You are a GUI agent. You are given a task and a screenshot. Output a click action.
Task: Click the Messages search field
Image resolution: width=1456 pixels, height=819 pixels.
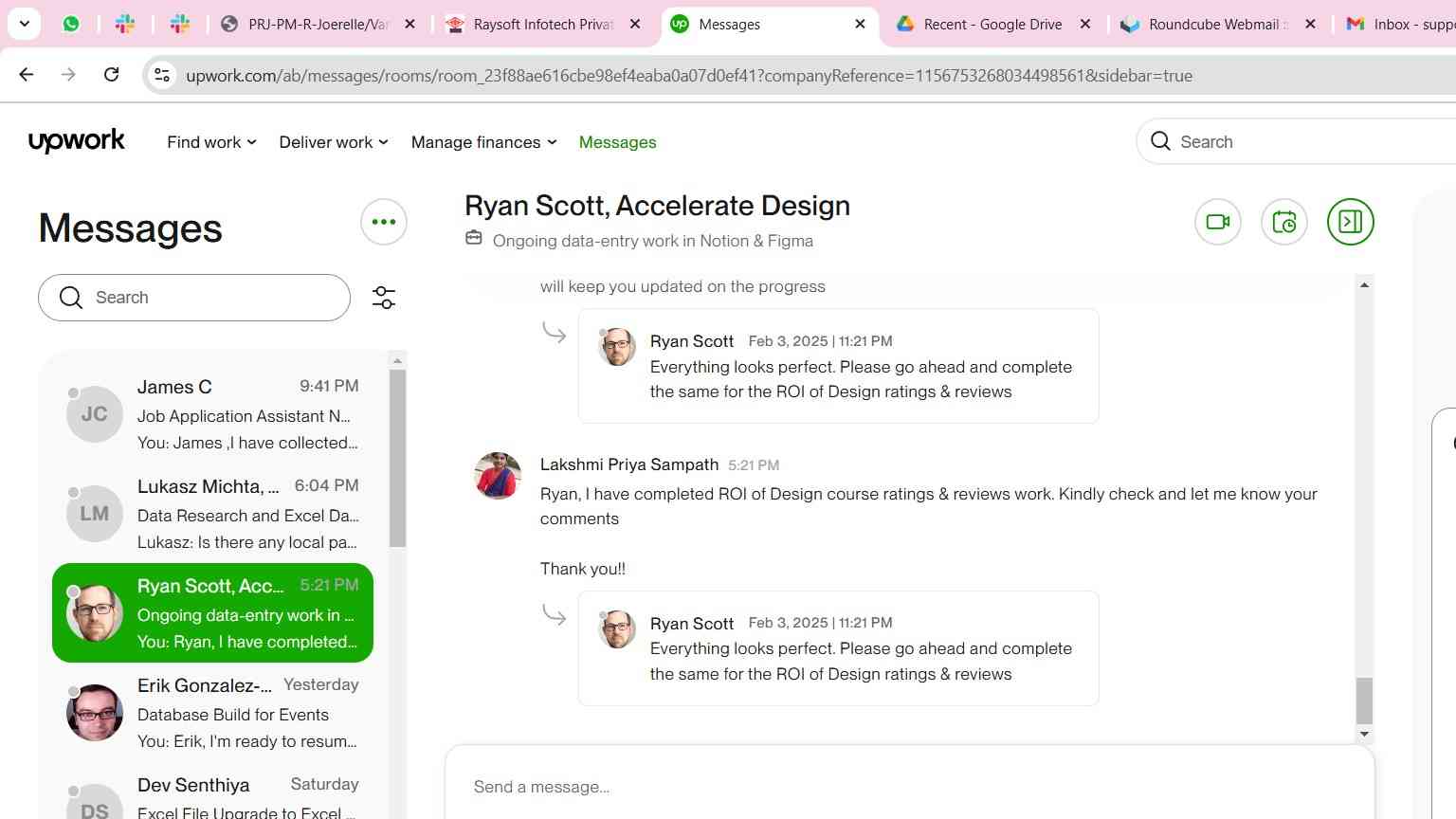tap(194, 298)
